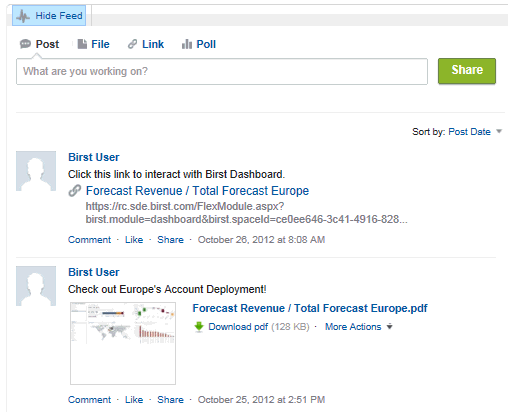Like the October 26 post

[x=134, y=240]
